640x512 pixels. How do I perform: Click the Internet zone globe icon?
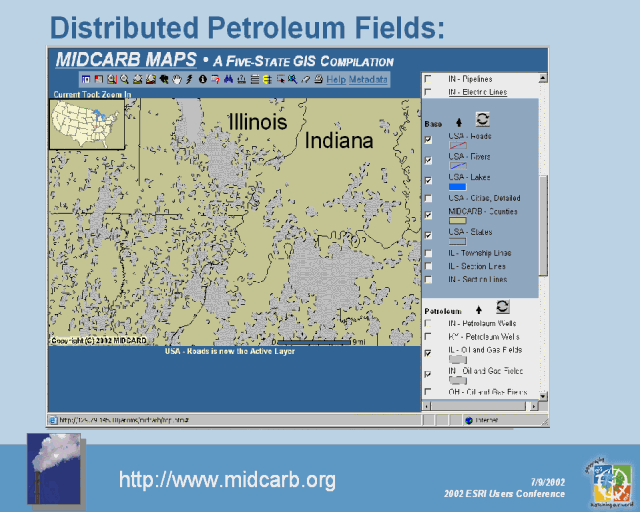469,420
